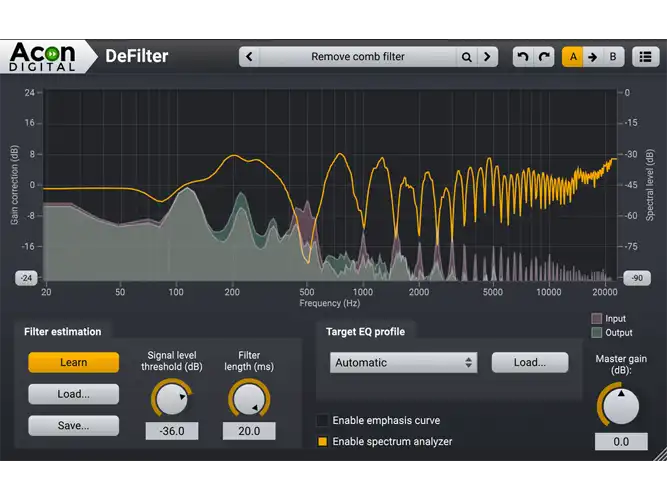Search presets with the magnifier icon

tap(467, 57)
